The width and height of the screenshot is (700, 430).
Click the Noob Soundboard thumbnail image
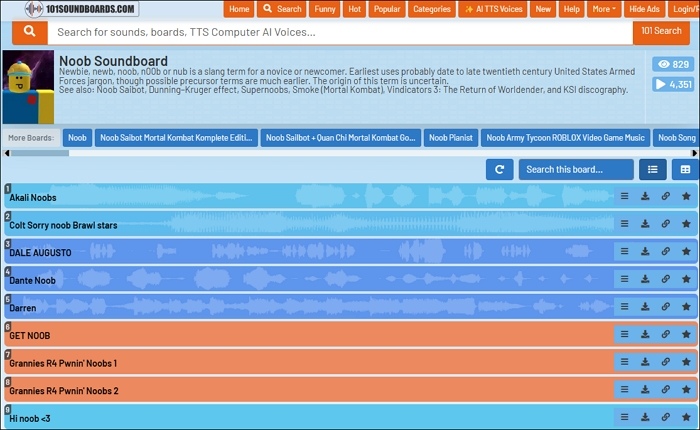click(x=29, y=87)
